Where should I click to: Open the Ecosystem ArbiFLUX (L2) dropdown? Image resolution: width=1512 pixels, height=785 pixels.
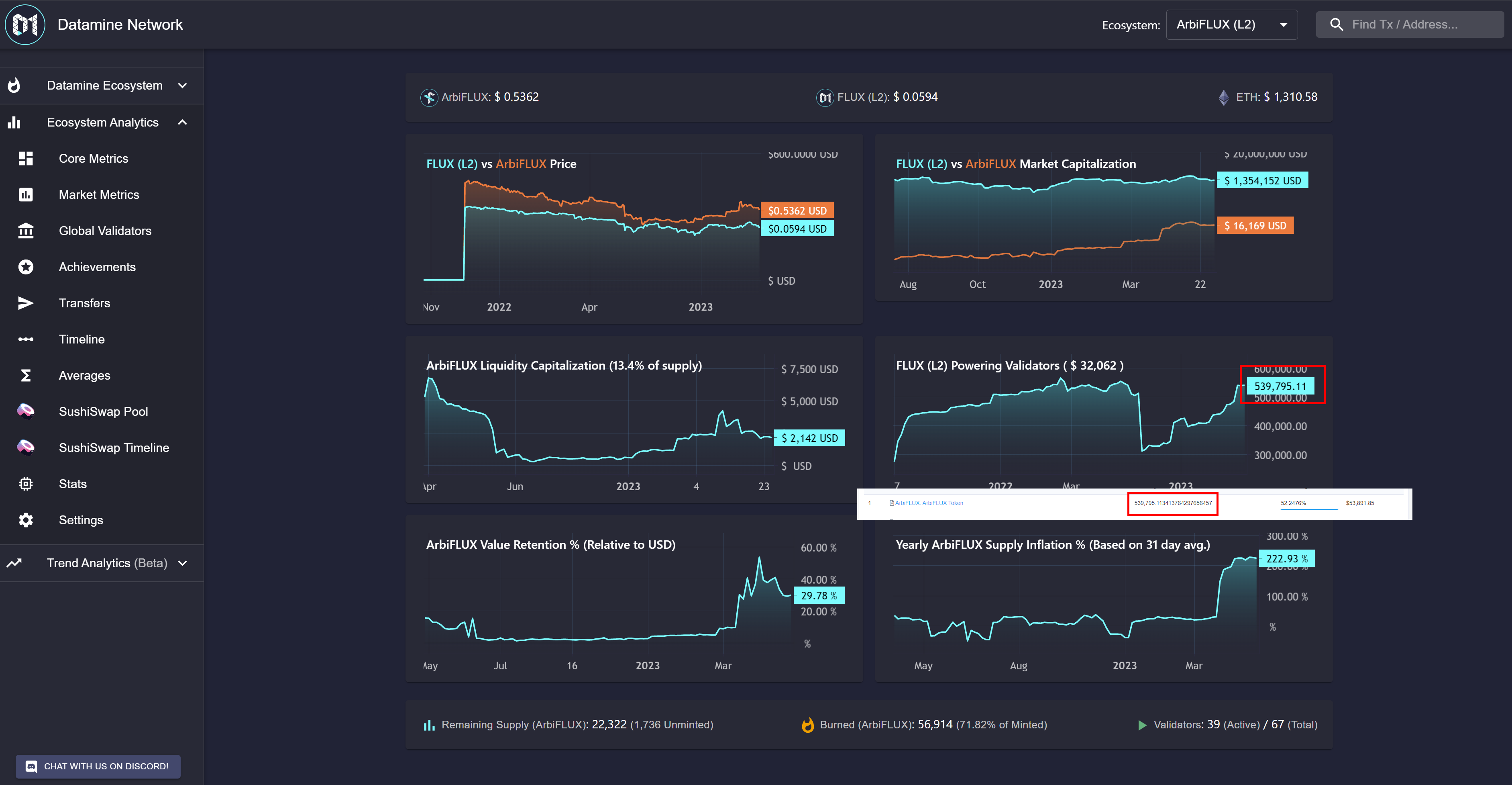point(1231,25)
